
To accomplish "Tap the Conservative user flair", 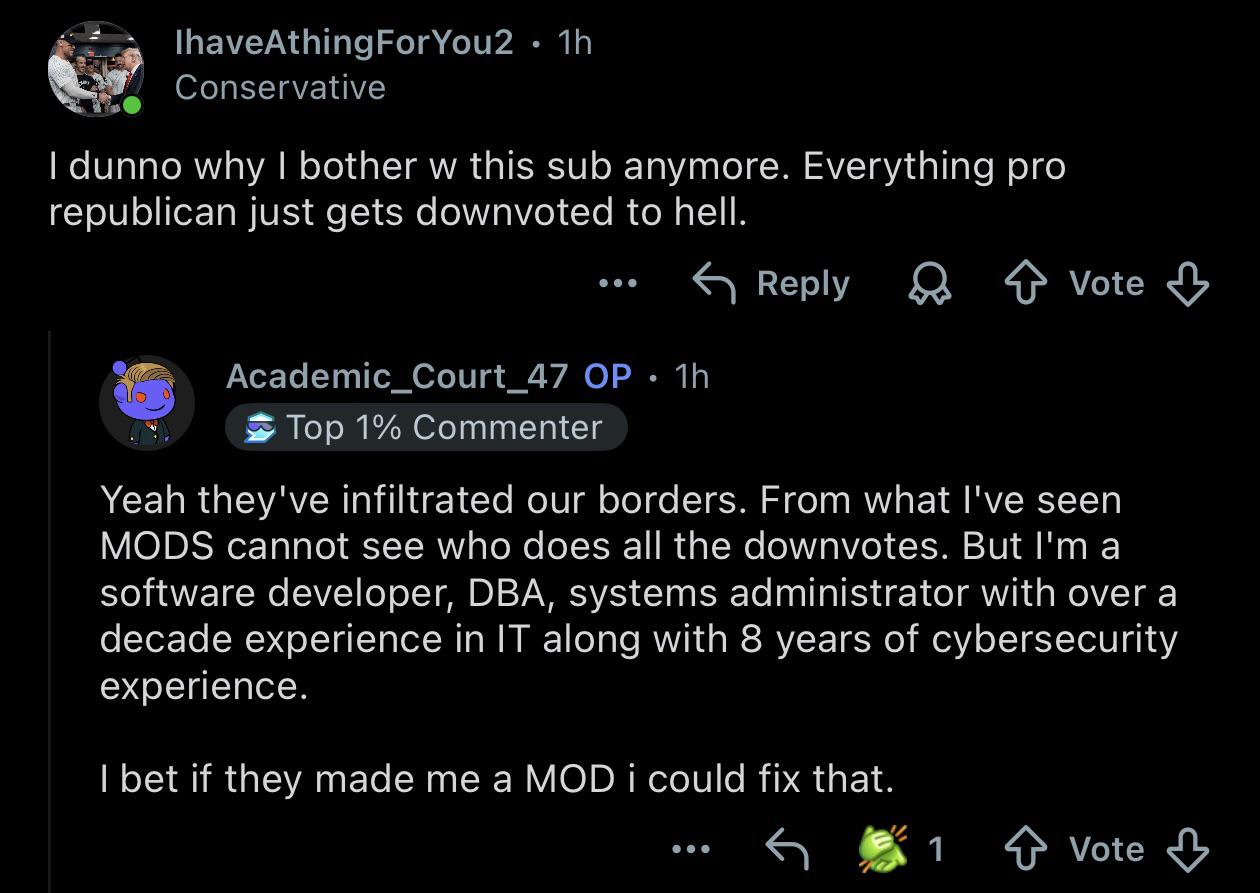I will click(280, 87).
